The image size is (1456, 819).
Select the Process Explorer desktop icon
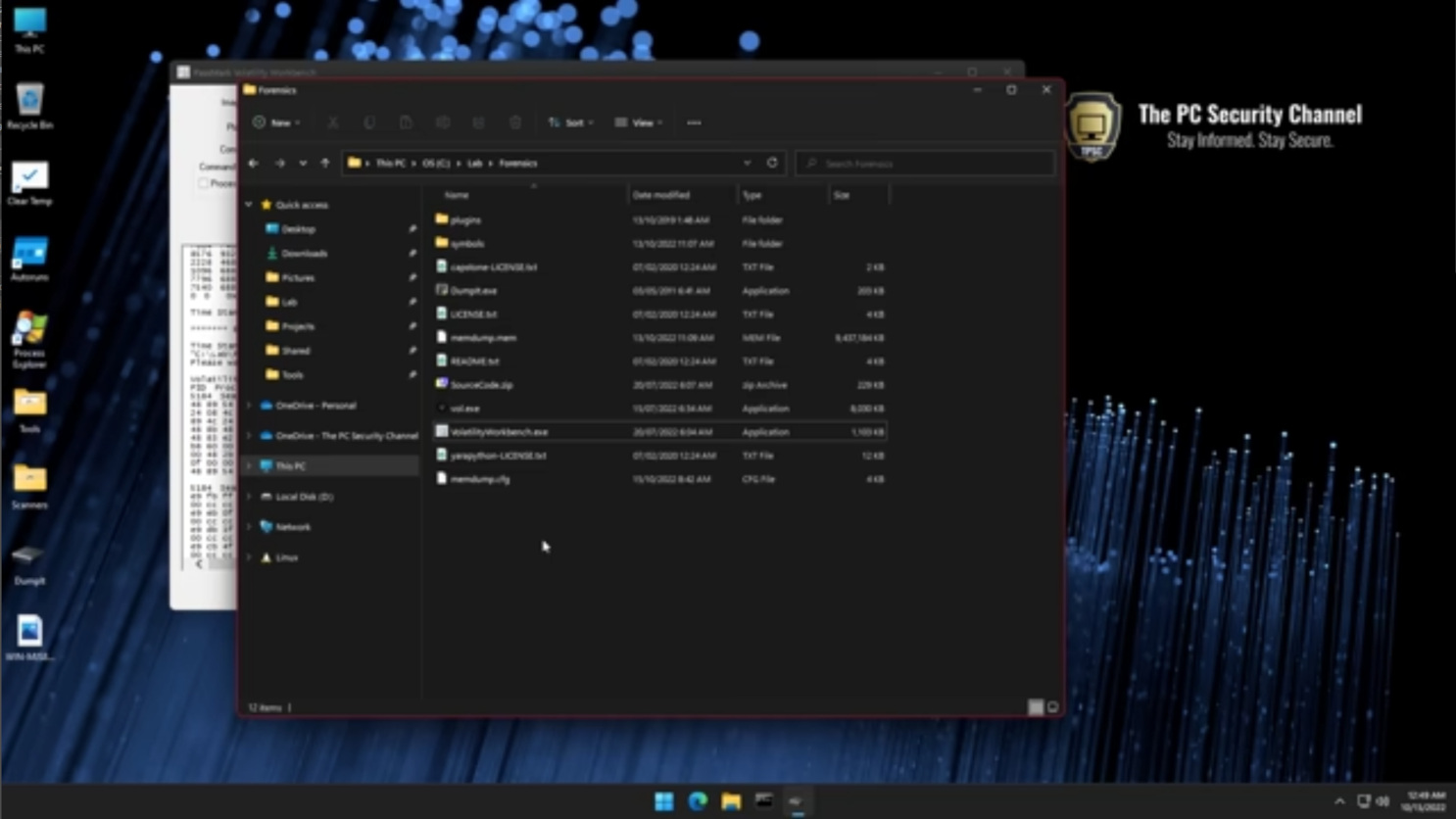(x=29, y=340)
